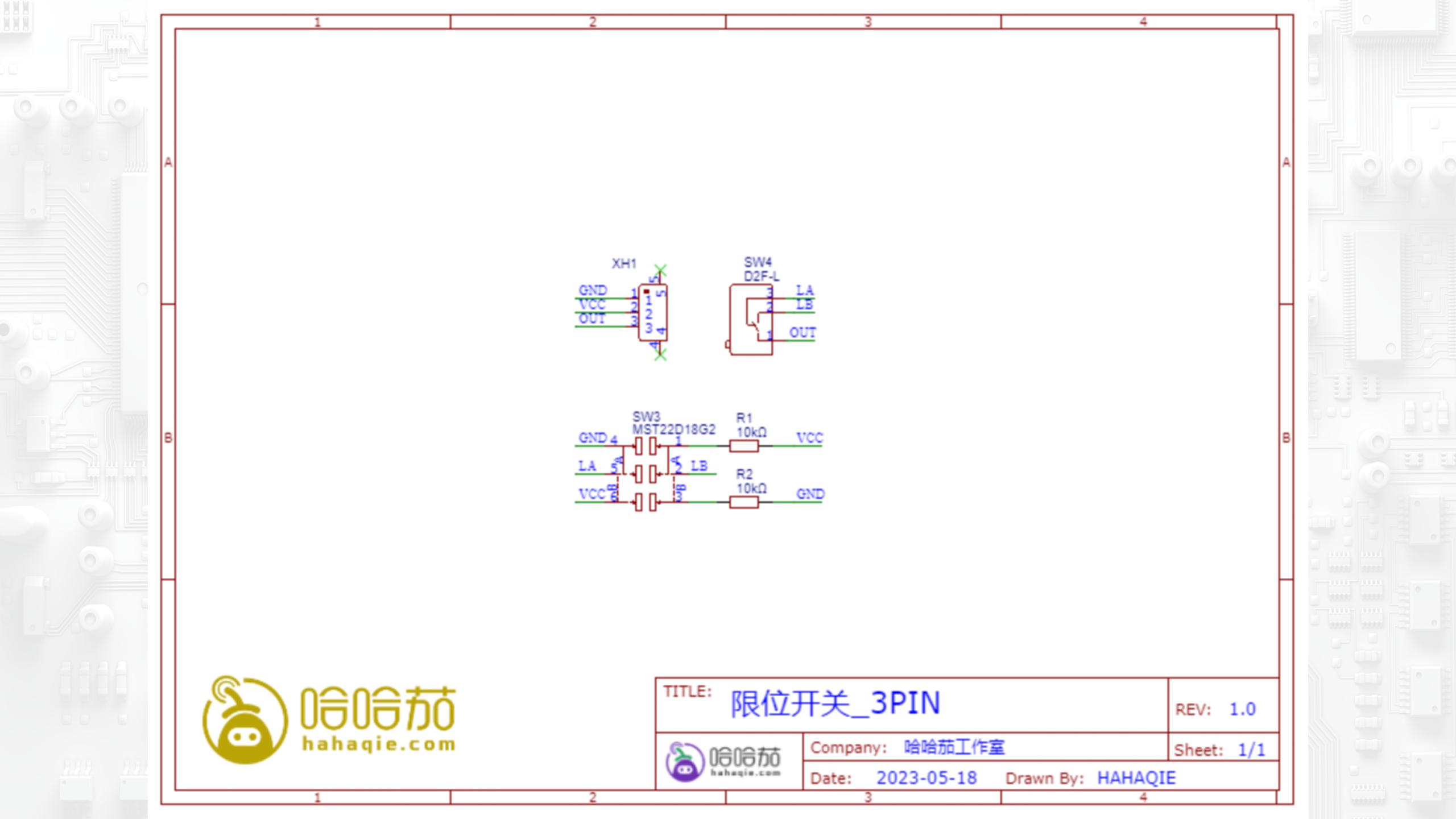Click the no-connect X mark below XH1 pin 4

pos(660,355)
